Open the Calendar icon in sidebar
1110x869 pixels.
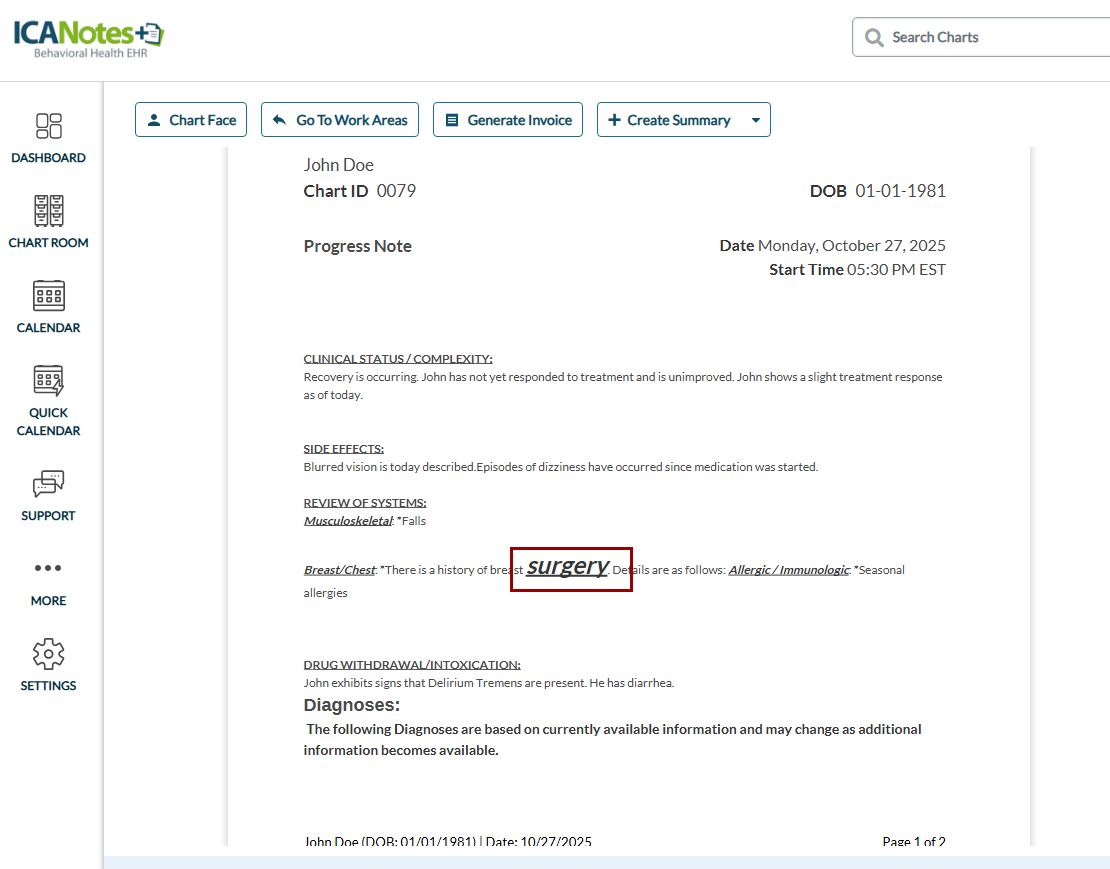49,296
